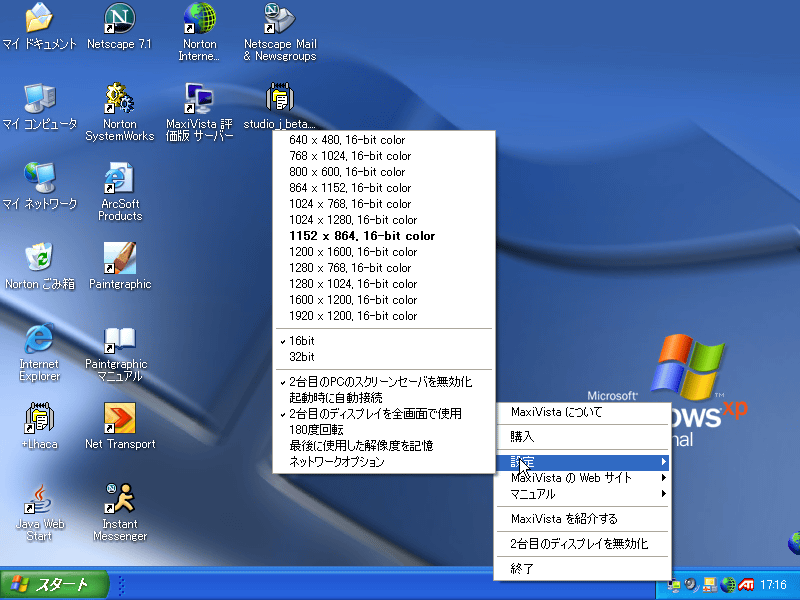Select Internet Explorer desktop icon
Image resolution: width=800 pixels, height=600 pixels.
[x=39, y=338]
